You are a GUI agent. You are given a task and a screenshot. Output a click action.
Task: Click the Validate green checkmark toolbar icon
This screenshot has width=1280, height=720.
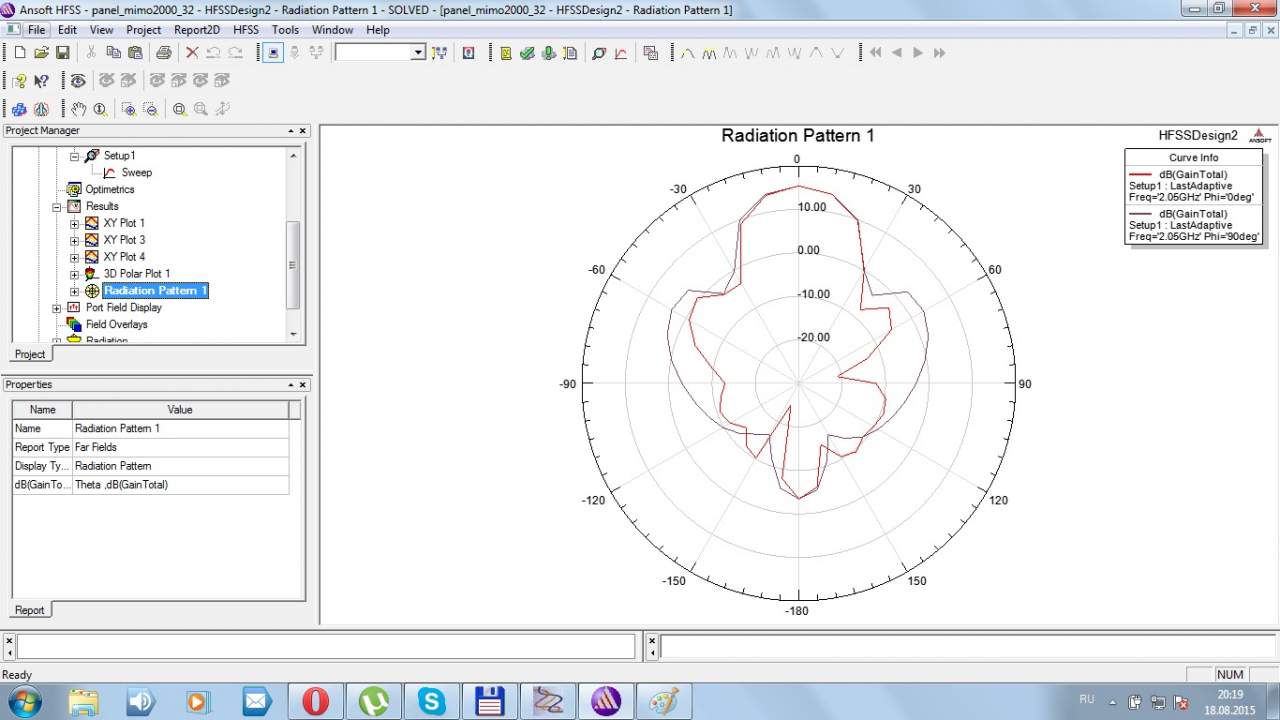point(527,53)
